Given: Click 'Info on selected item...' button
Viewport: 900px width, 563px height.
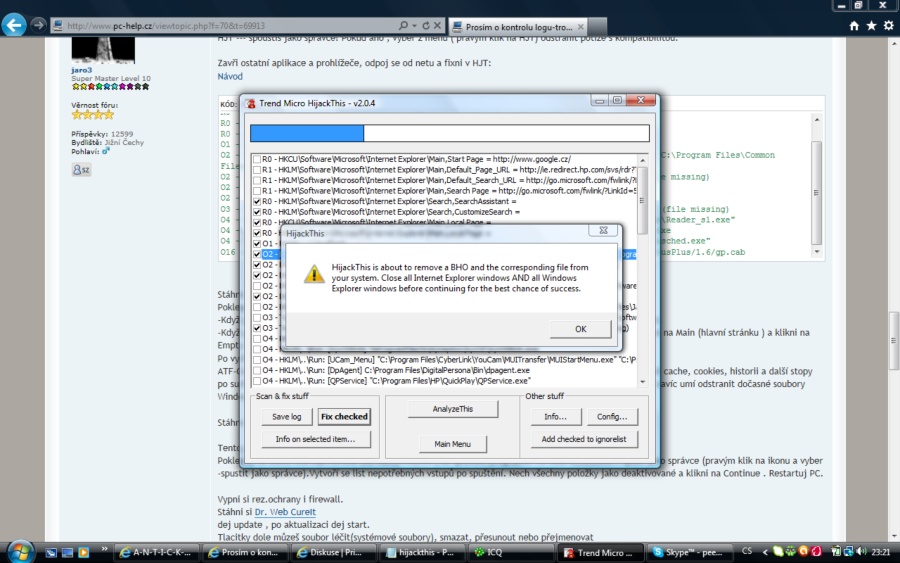Looking at the screenshot, I should 315,439.
